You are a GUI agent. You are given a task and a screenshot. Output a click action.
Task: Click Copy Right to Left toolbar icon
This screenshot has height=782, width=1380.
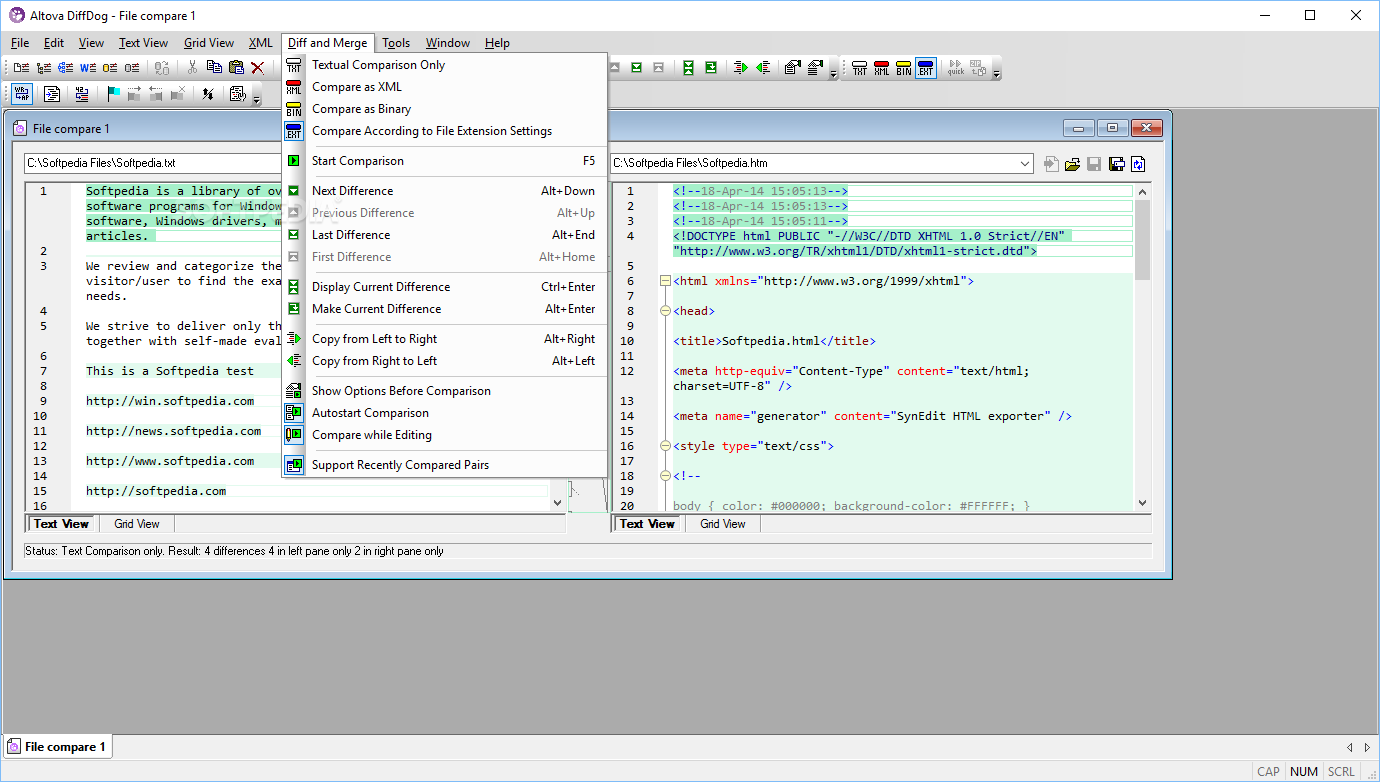pyautogui.click(x=763, y=67)
